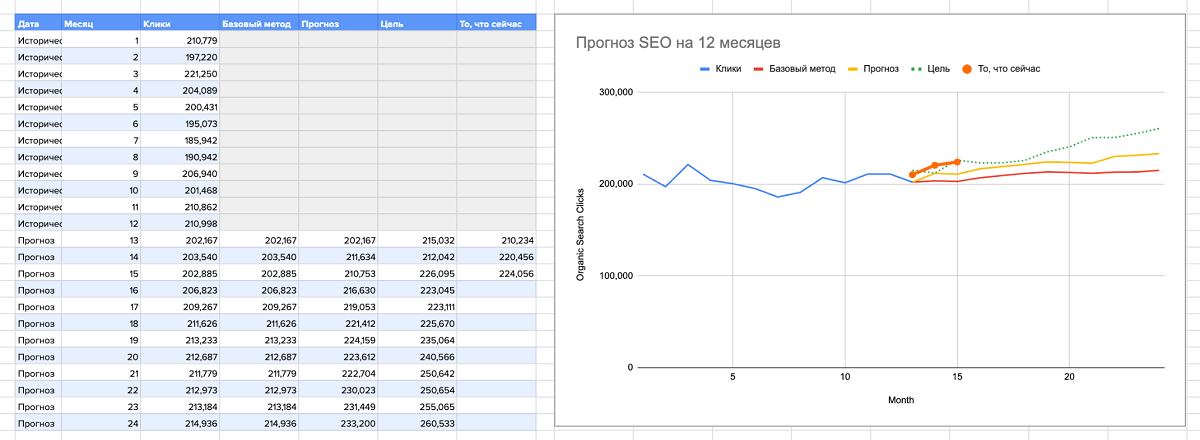Click the blue Клики legend marker
Viewport: 1200px width, 440px height.
click(x=704, y=69)
